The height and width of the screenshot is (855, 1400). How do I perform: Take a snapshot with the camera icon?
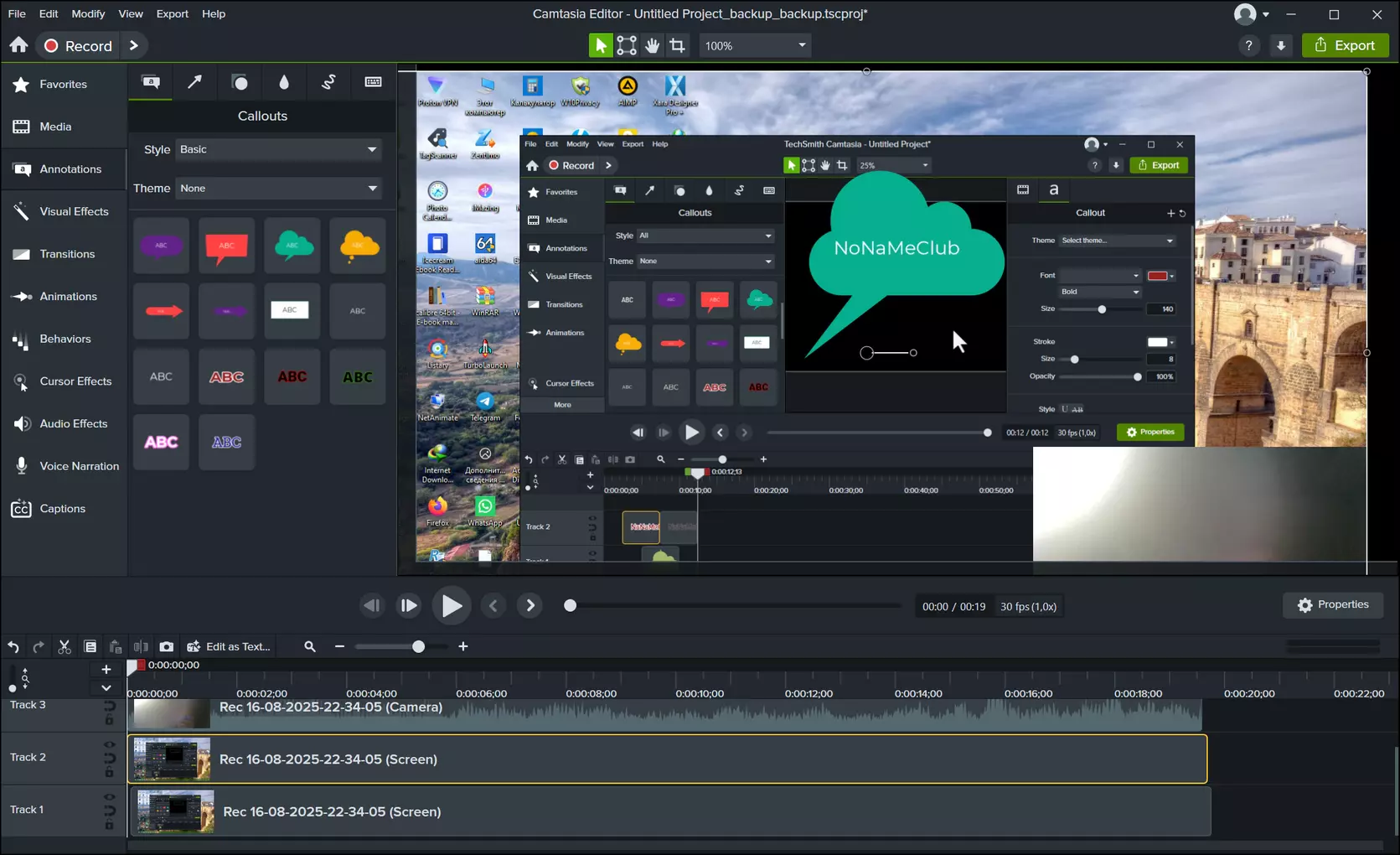[167, 646]
